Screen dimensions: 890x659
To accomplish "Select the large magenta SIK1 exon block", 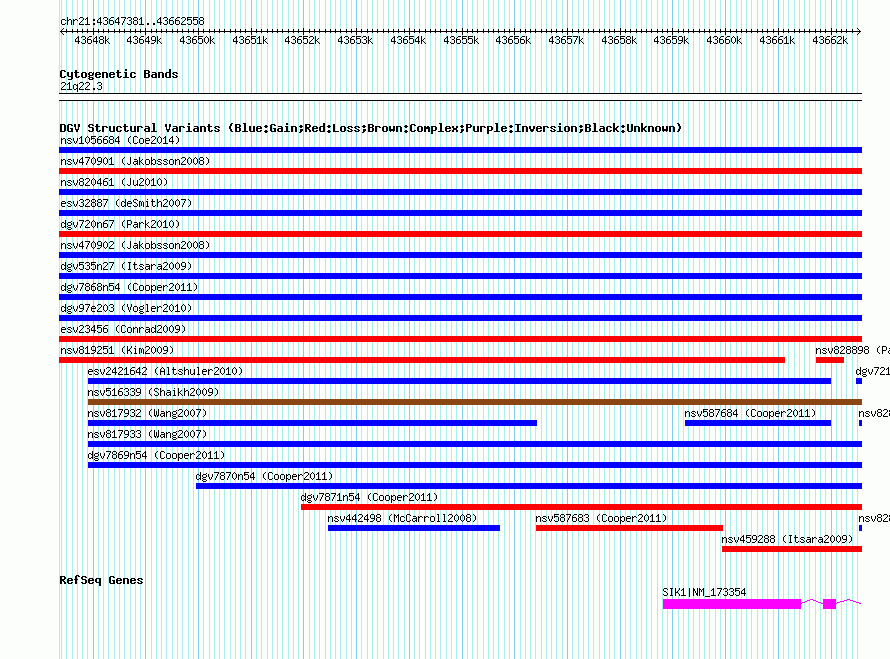I will [732, 604].
